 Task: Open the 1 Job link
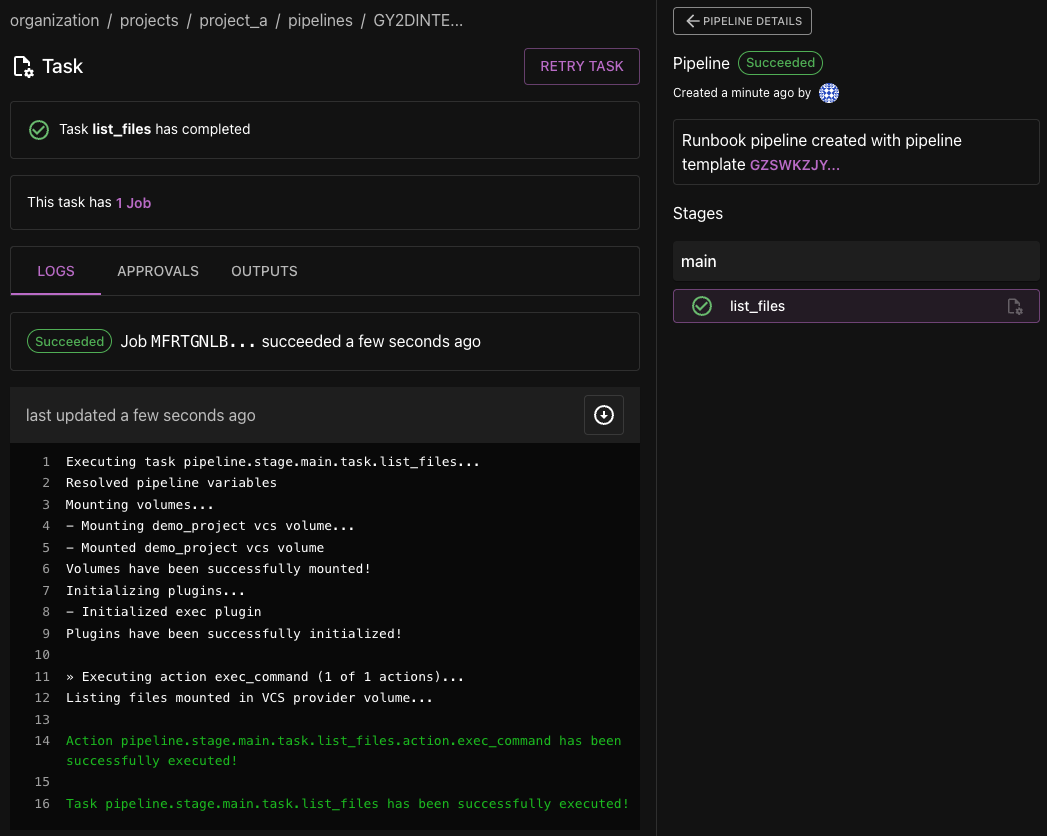coord(133,202)
